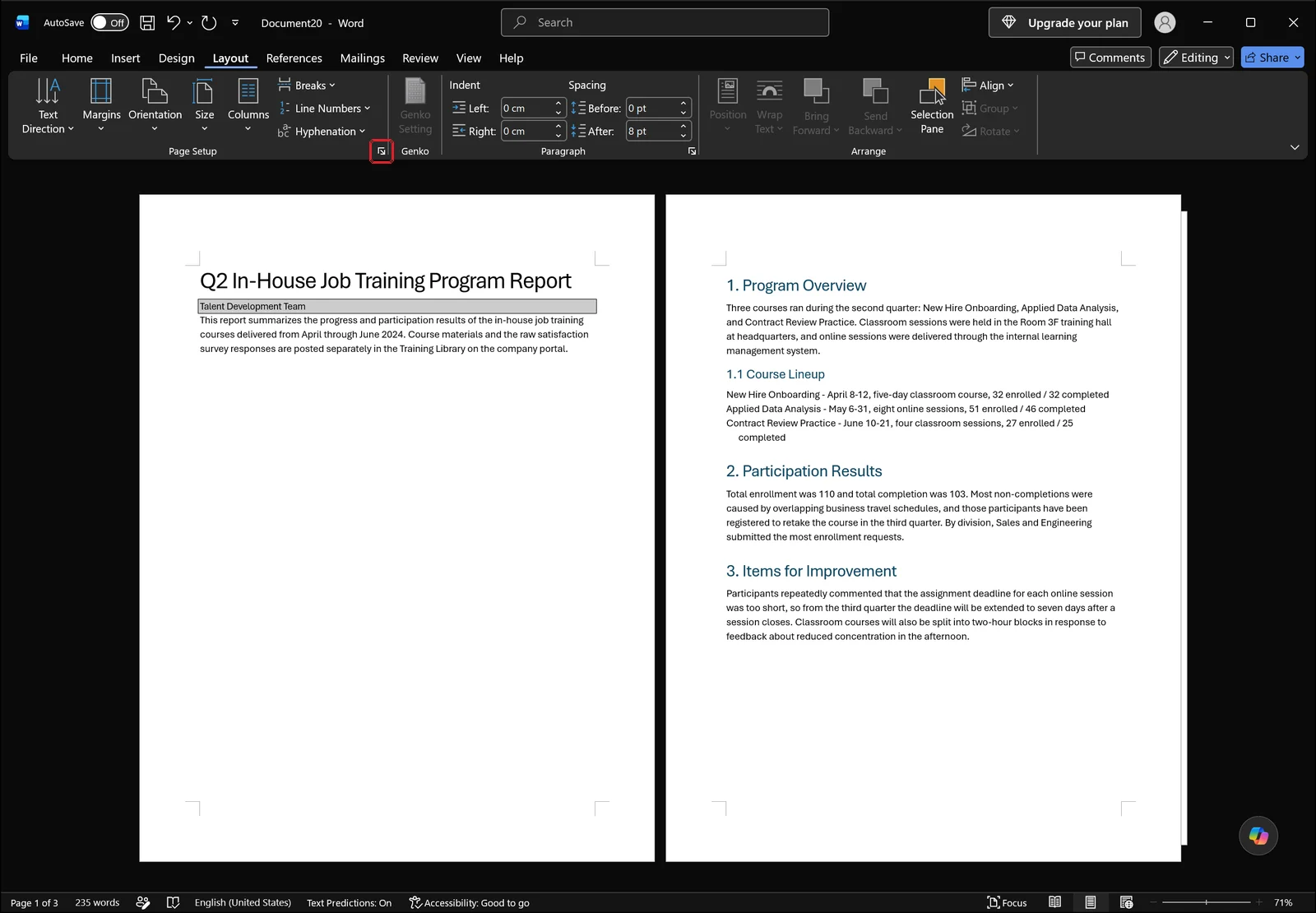Open the Selection Pane
The width and height of the screenshot is (1316, 913).
click(x=932, y=105)
